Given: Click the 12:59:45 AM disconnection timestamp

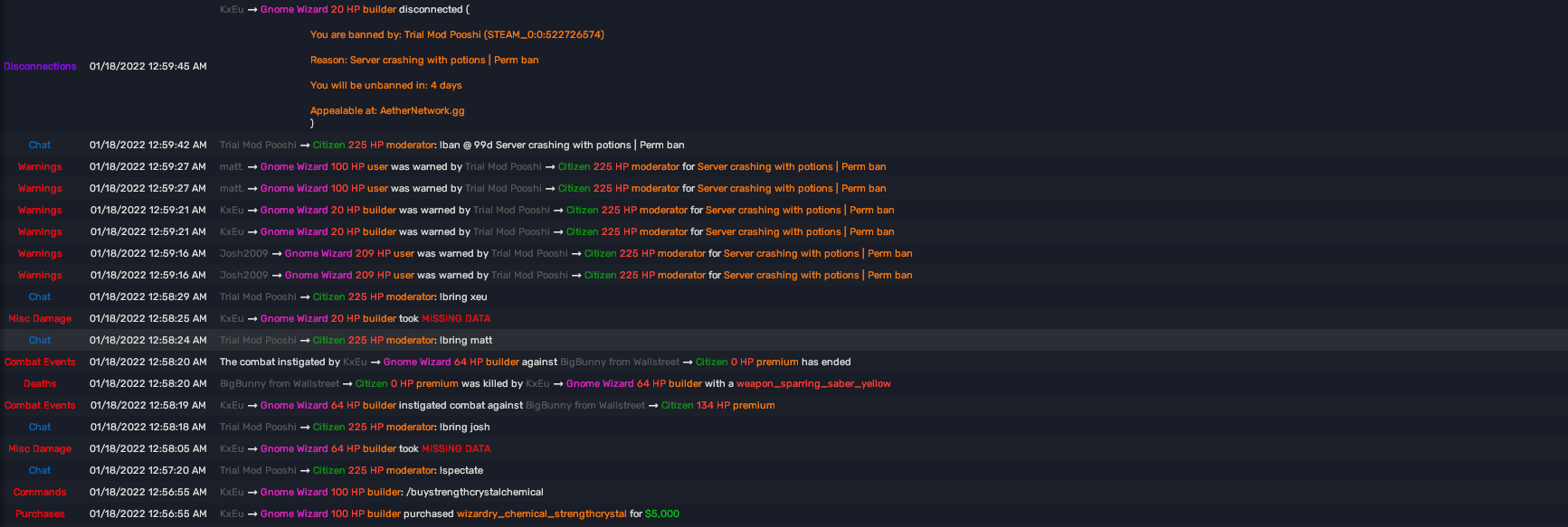Looking at the screenshot, I should (x=147, y=67).
